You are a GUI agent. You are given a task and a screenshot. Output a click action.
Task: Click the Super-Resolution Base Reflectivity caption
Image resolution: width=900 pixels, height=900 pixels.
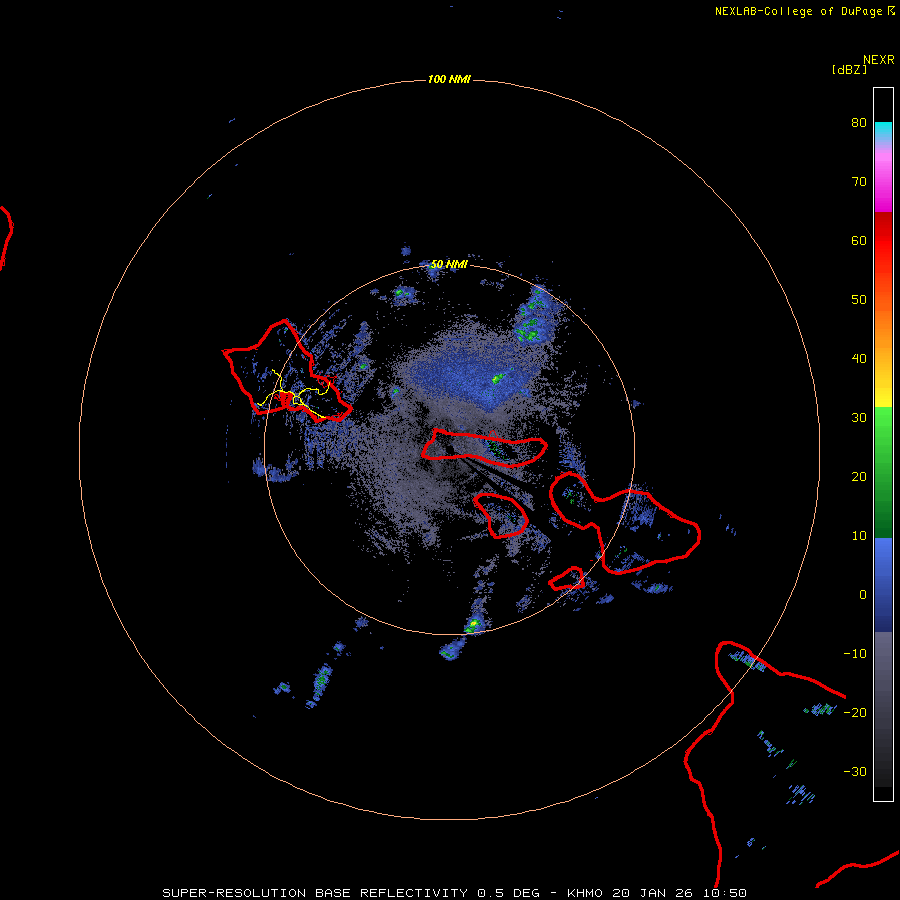455,893
